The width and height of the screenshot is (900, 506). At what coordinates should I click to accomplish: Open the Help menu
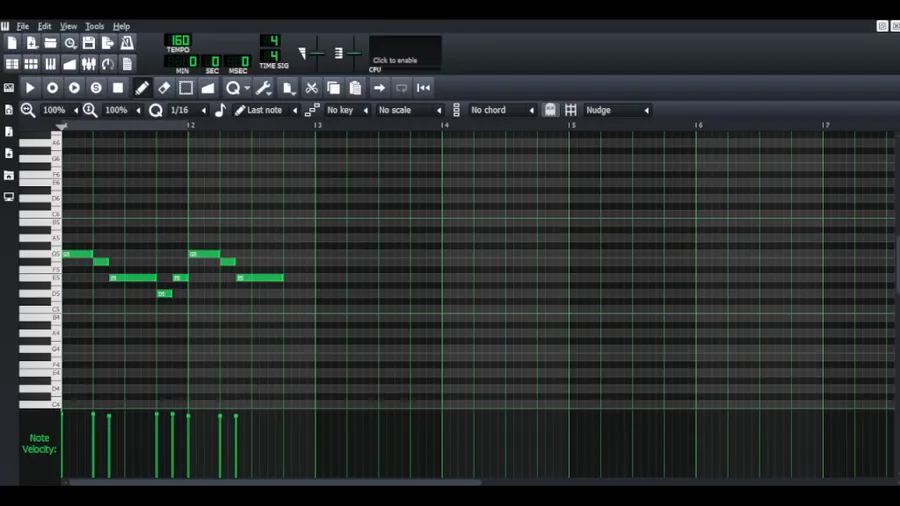click(121, 26)
